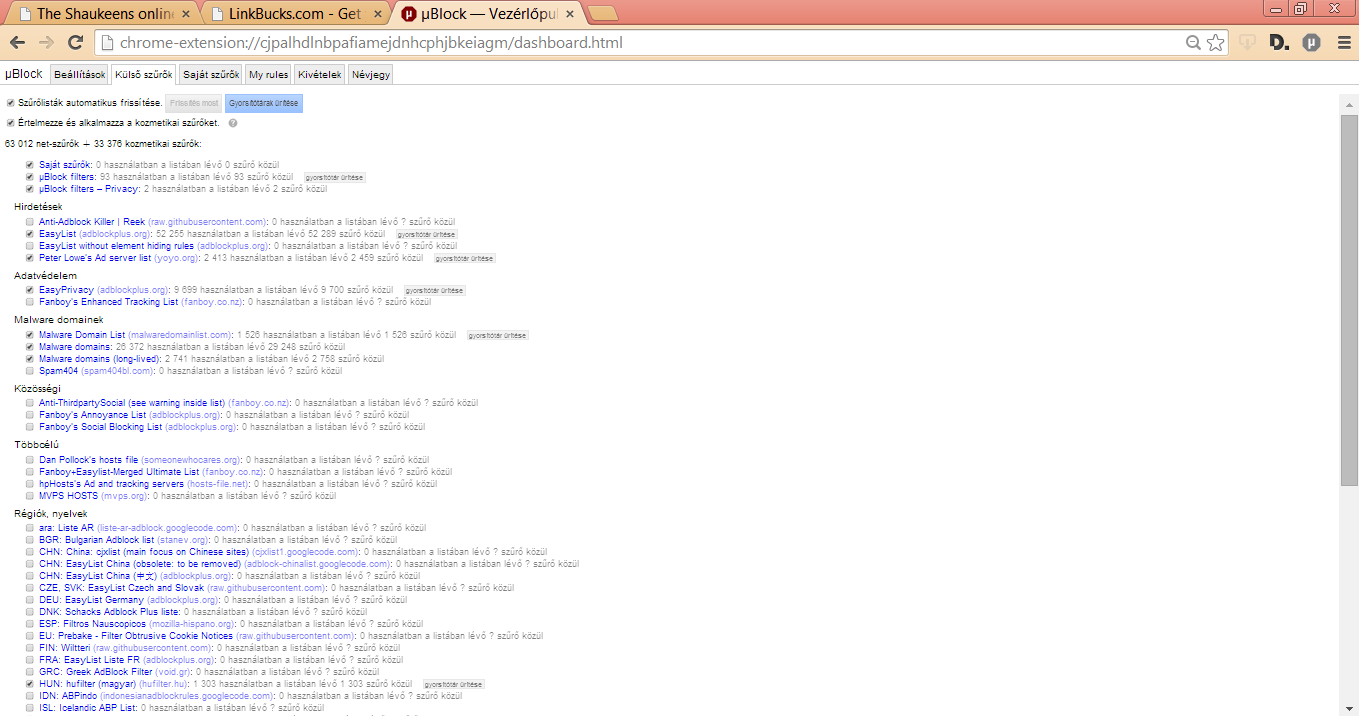Purge cache for µBlock filters list

(334, 177)
